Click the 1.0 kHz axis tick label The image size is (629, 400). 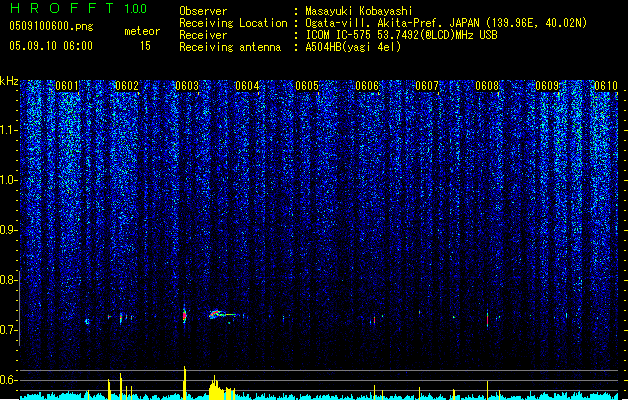[9, 180]
